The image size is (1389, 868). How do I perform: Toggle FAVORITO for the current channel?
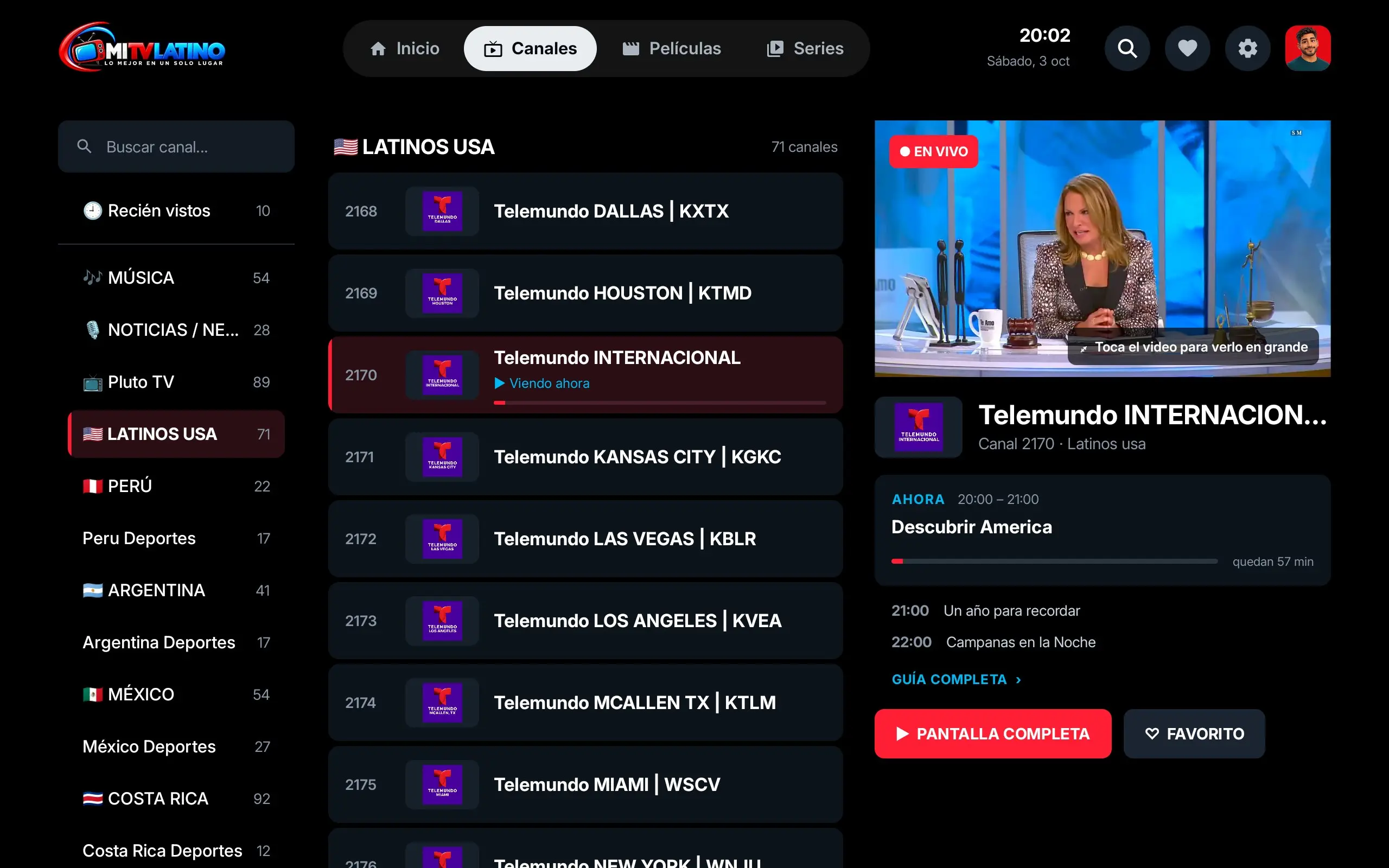tap(1194, 733)
